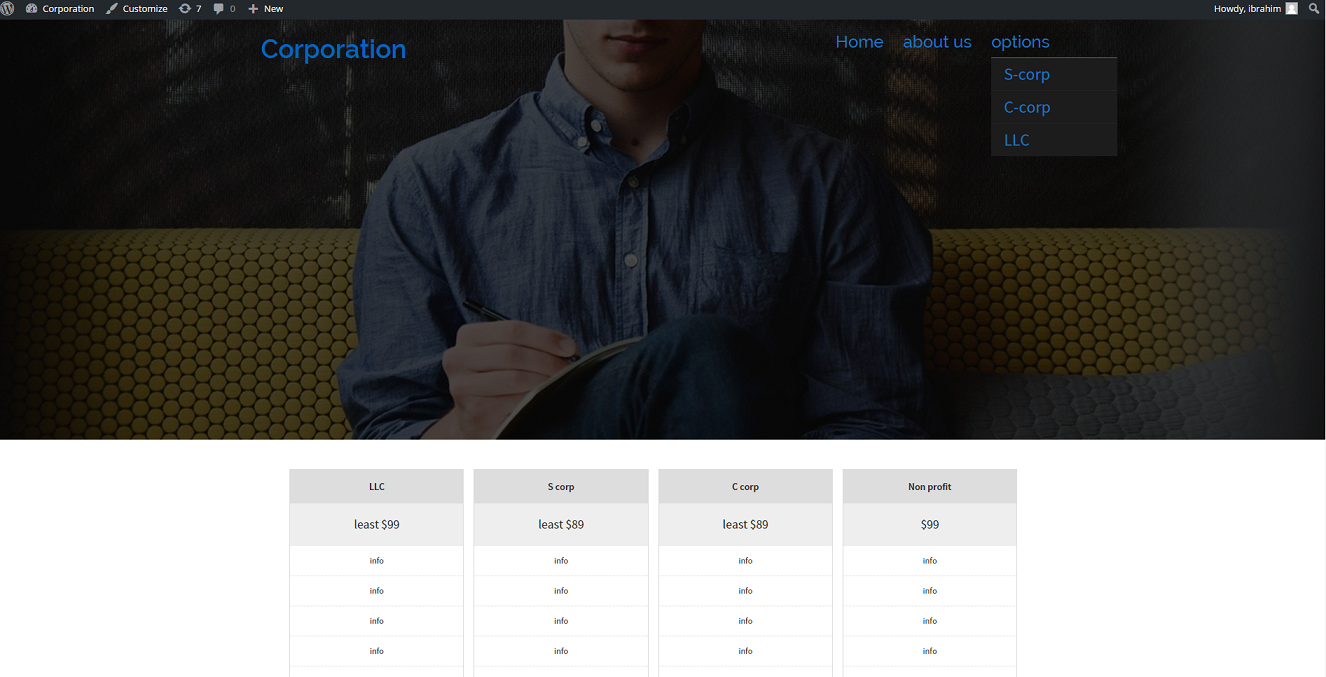Select S-corp from the options dropdown
The width and height of the screenshot is (1326, 677).
pos(1027,75)
